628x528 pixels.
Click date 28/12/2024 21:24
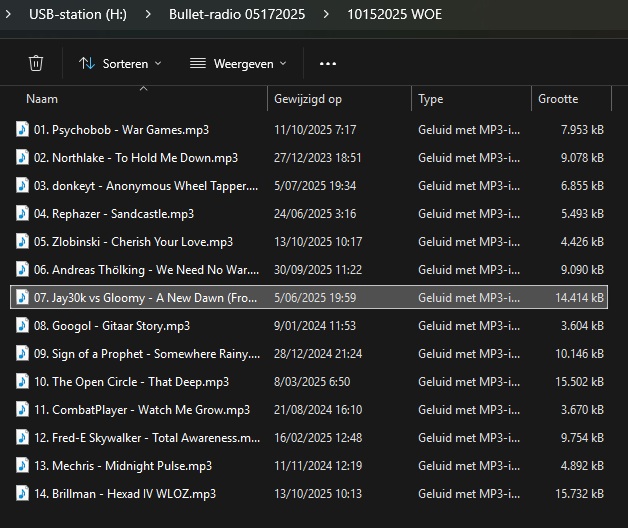[x=318, y=354]
